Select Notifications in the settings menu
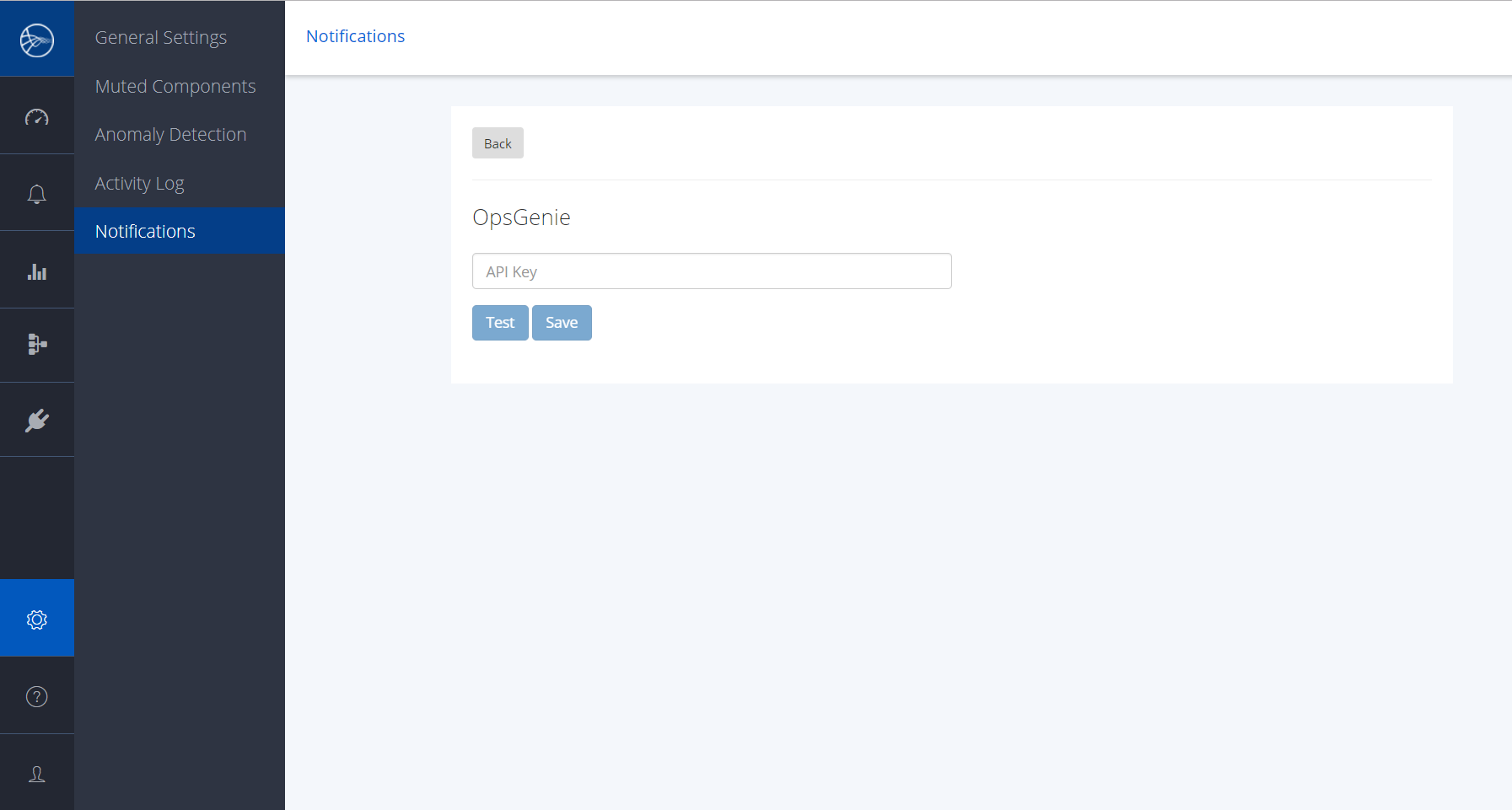The width and height of the screenshot is (1512, 810). coord(180,231)
